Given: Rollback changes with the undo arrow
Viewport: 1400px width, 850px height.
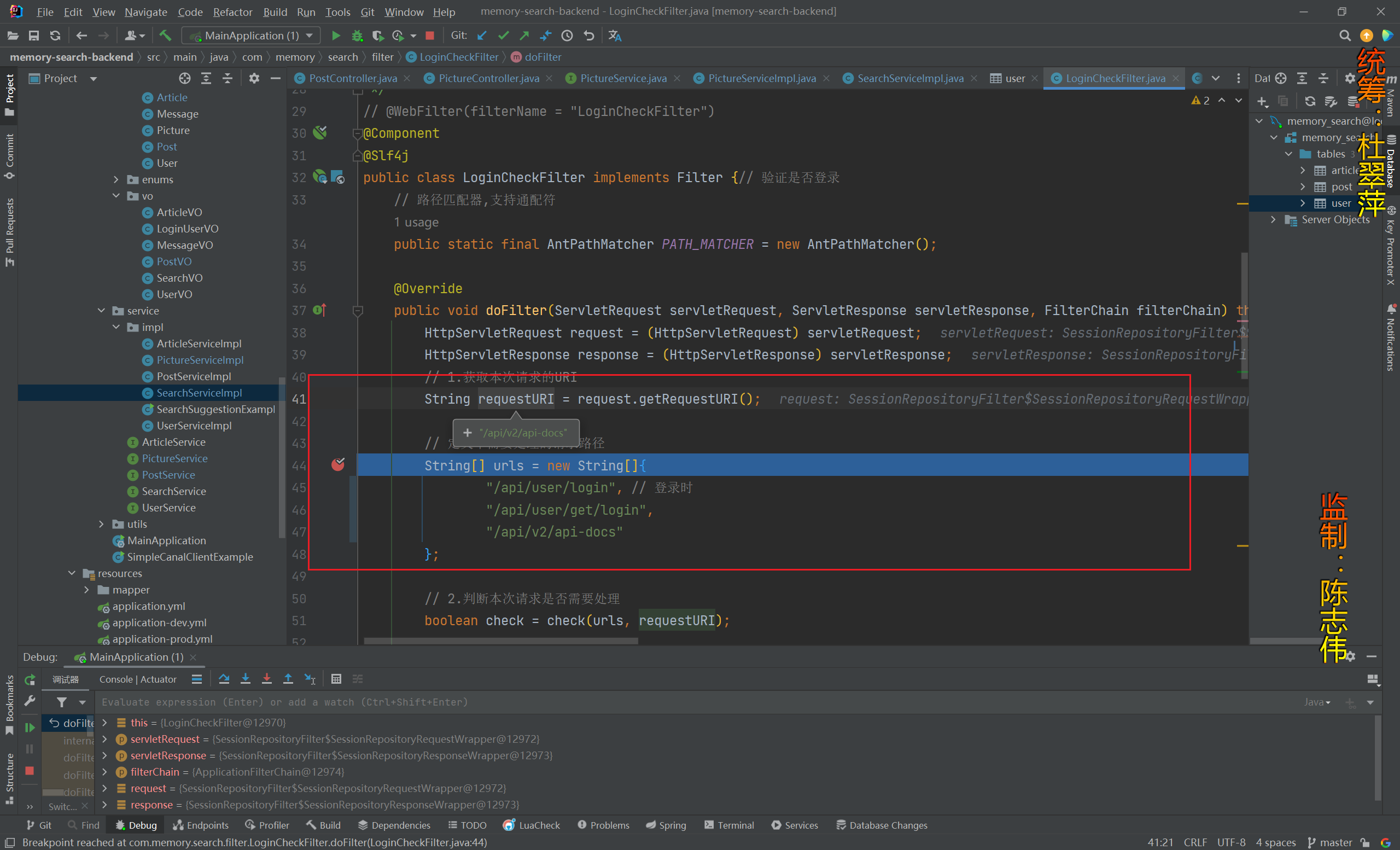Looking at the screenshot, I should tap(588, 36).
